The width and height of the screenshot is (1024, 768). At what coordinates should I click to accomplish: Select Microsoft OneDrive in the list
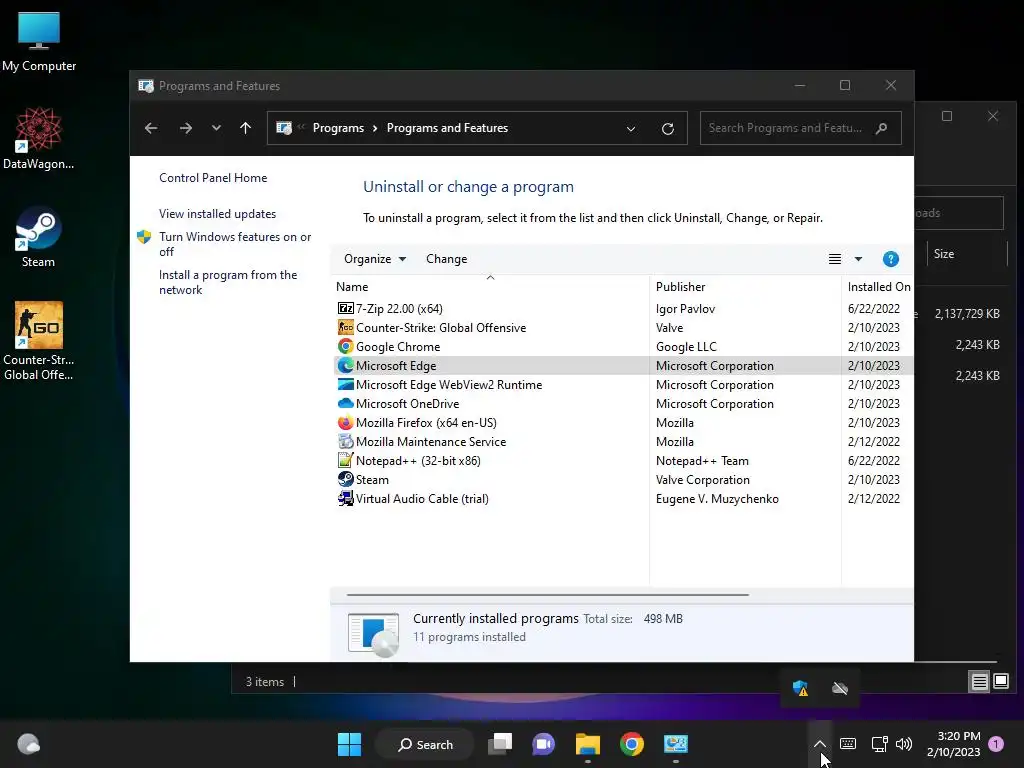tap(624, 403)
